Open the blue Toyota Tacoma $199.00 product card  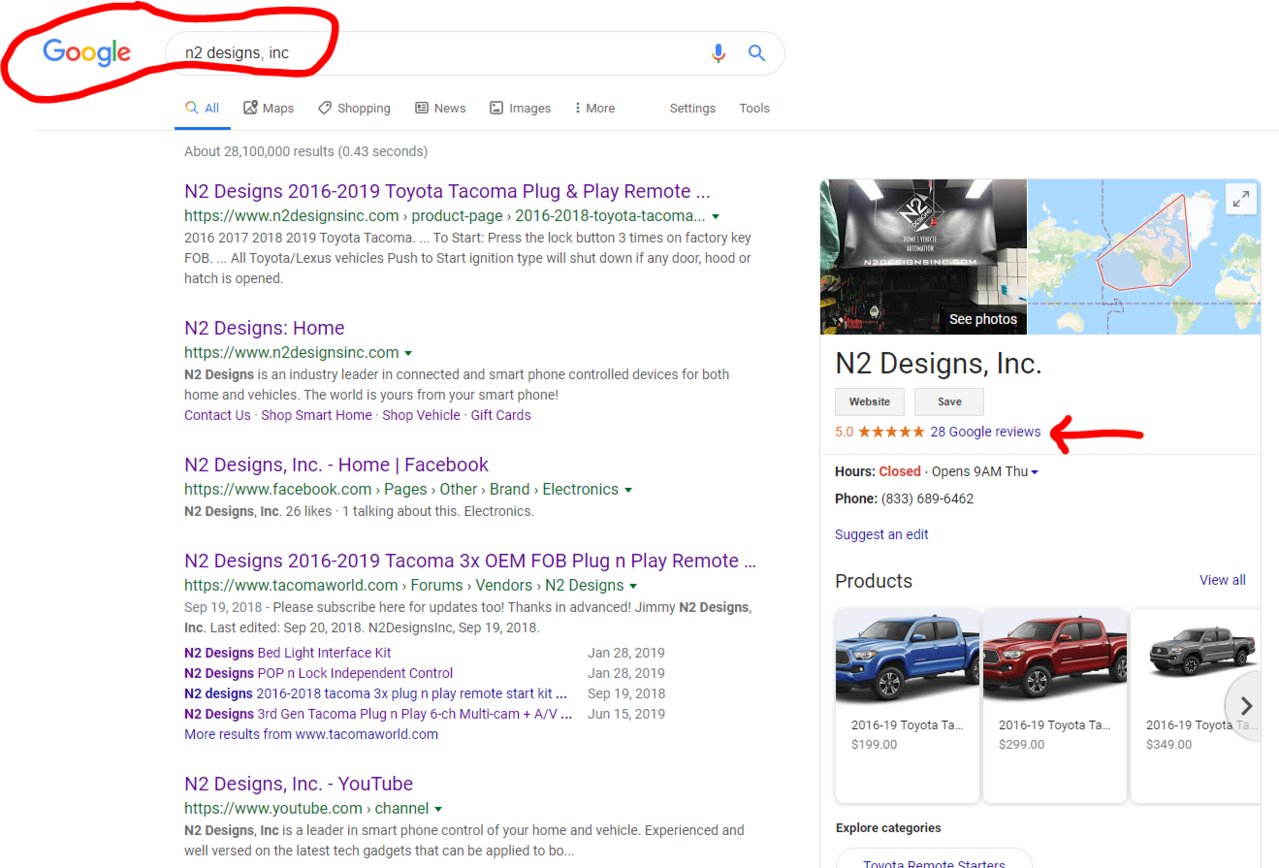[x=907, y=705]
